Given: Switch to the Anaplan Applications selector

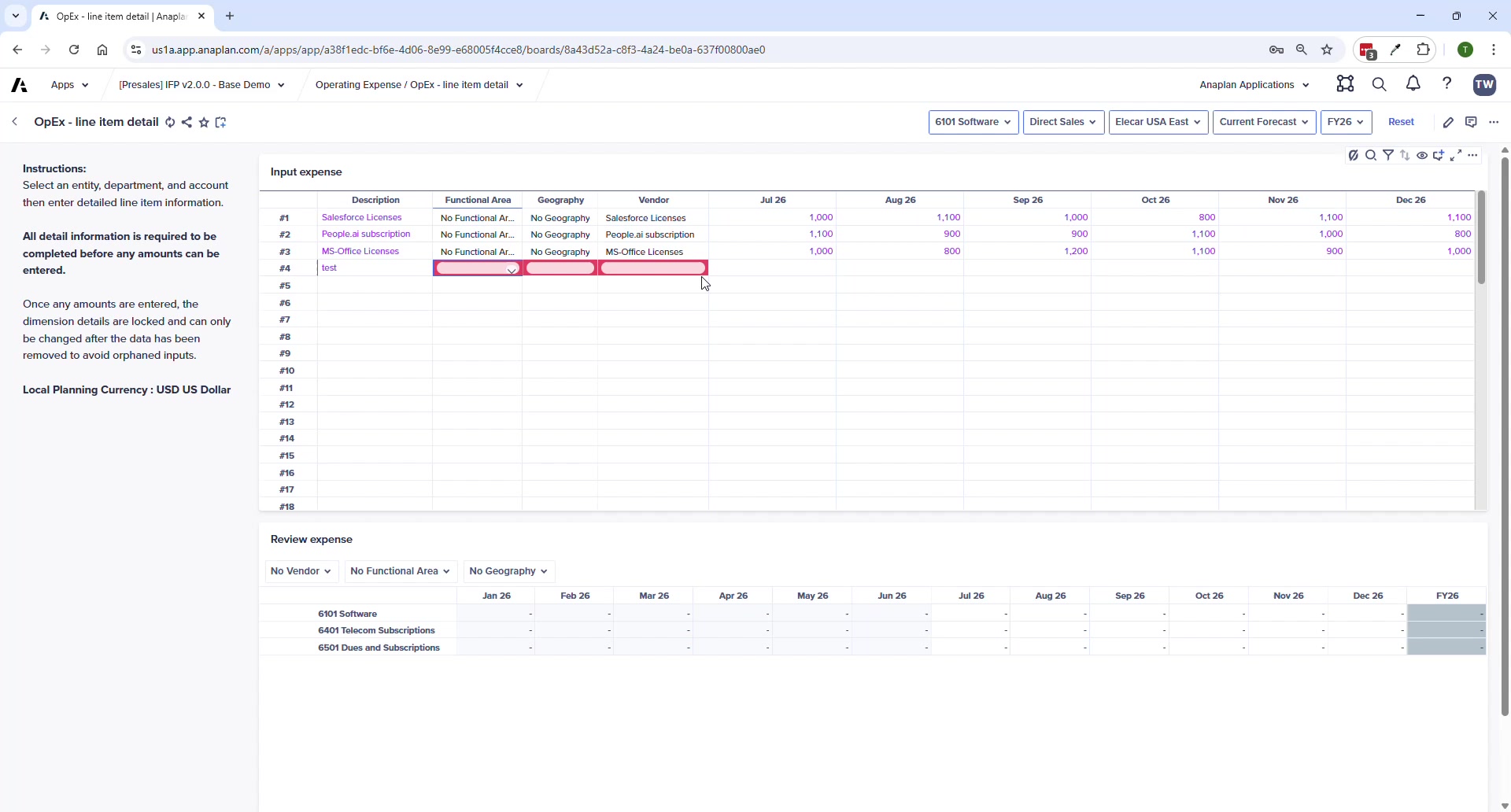Looking at the screenshot, I should pyautogui.click(x=1253, y=84).
